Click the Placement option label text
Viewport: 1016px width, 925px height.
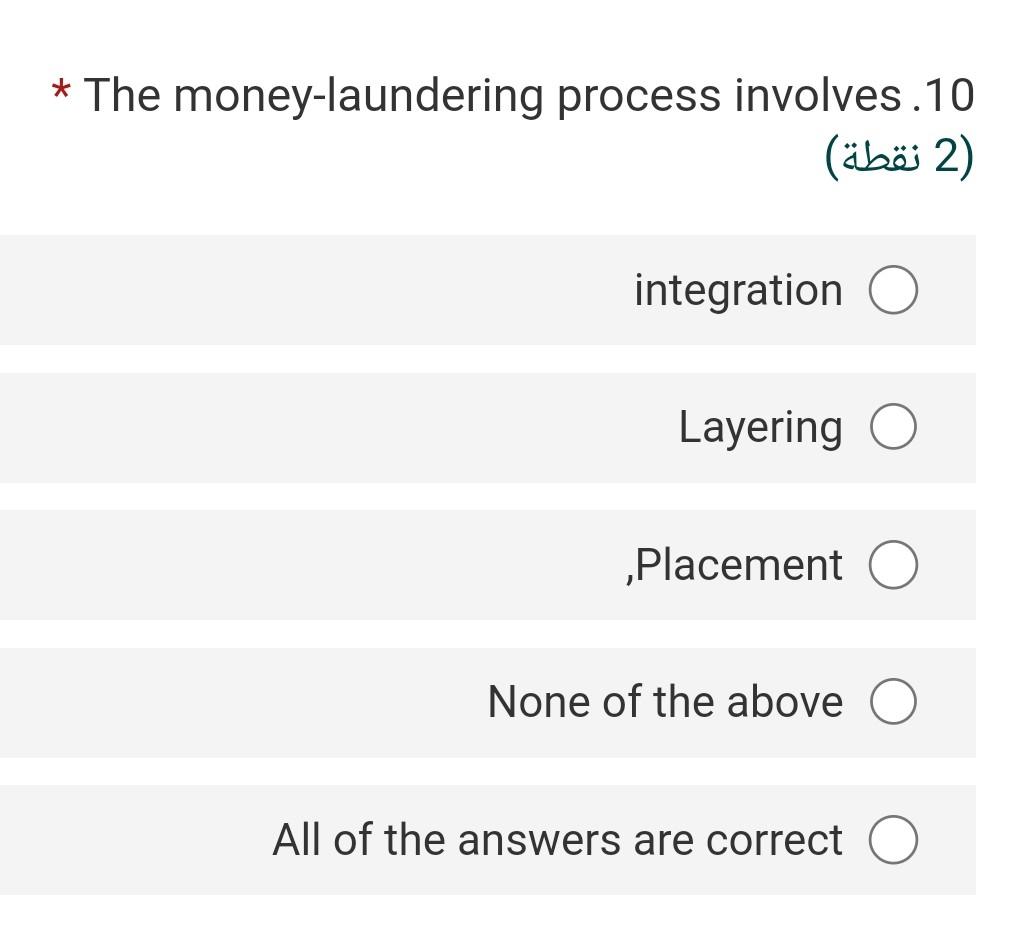coord(742,564)
